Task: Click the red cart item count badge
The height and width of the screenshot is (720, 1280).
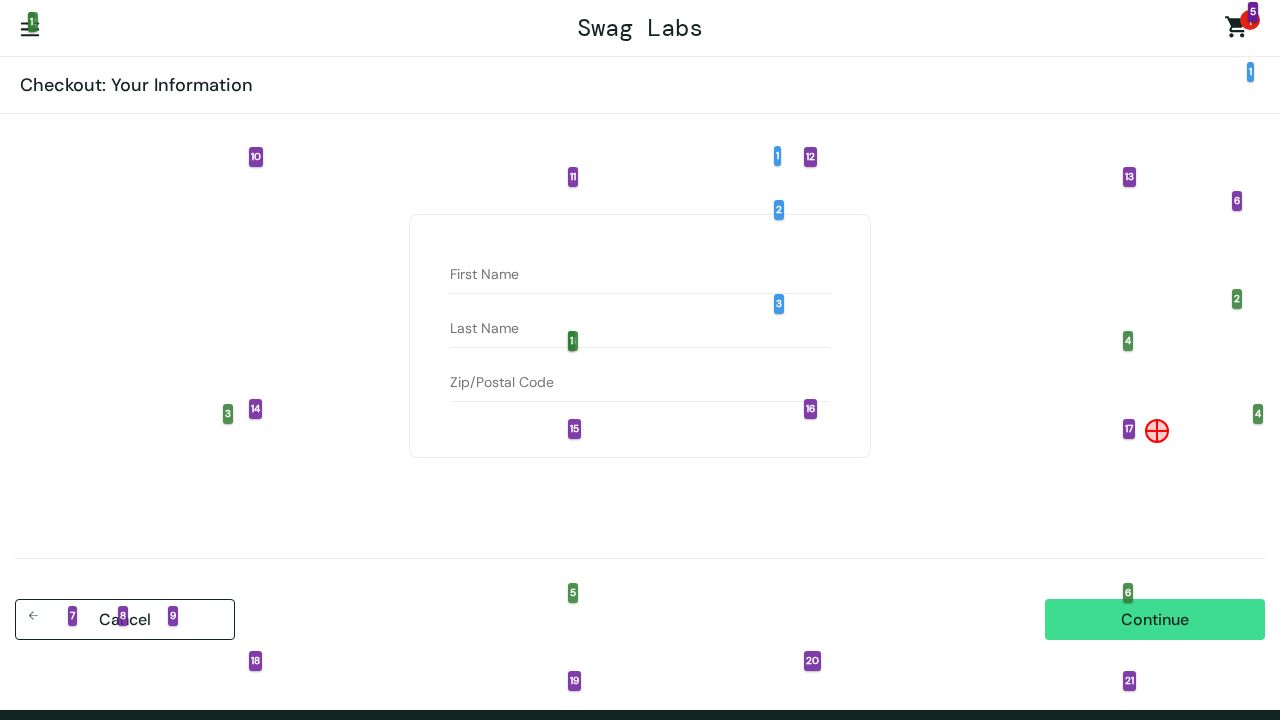Action: [x=1250, y=21]
